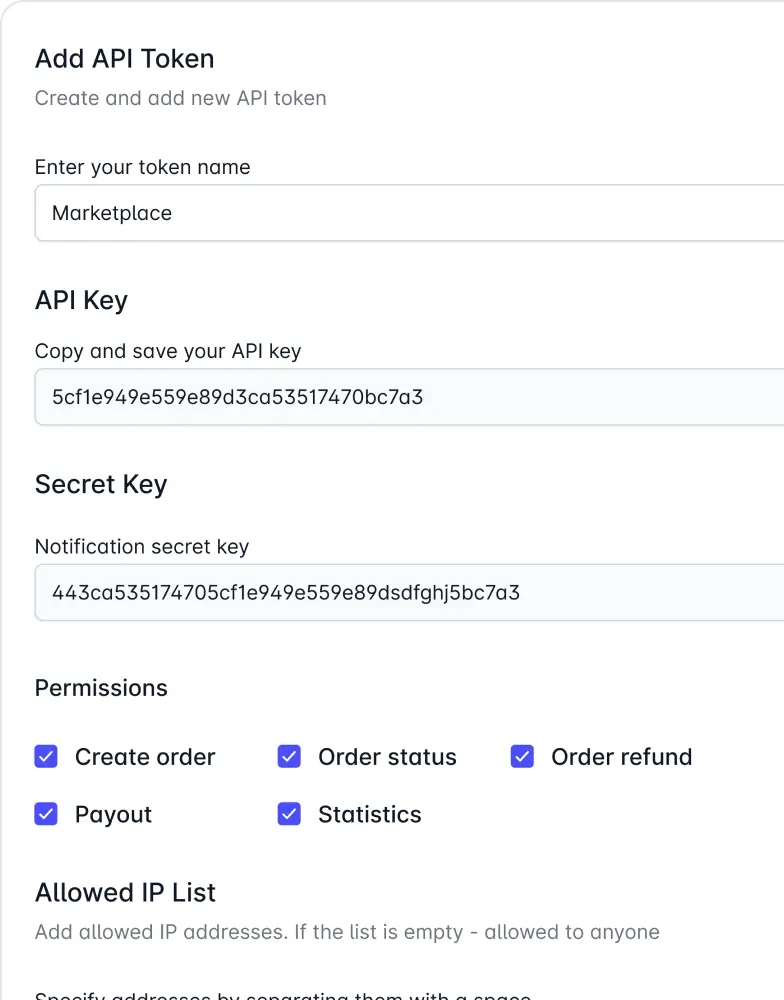The height and width of the screenshot is (1000, 784).
Task: Click the "Add API Token" heading
Action: [x=124, y=59]
